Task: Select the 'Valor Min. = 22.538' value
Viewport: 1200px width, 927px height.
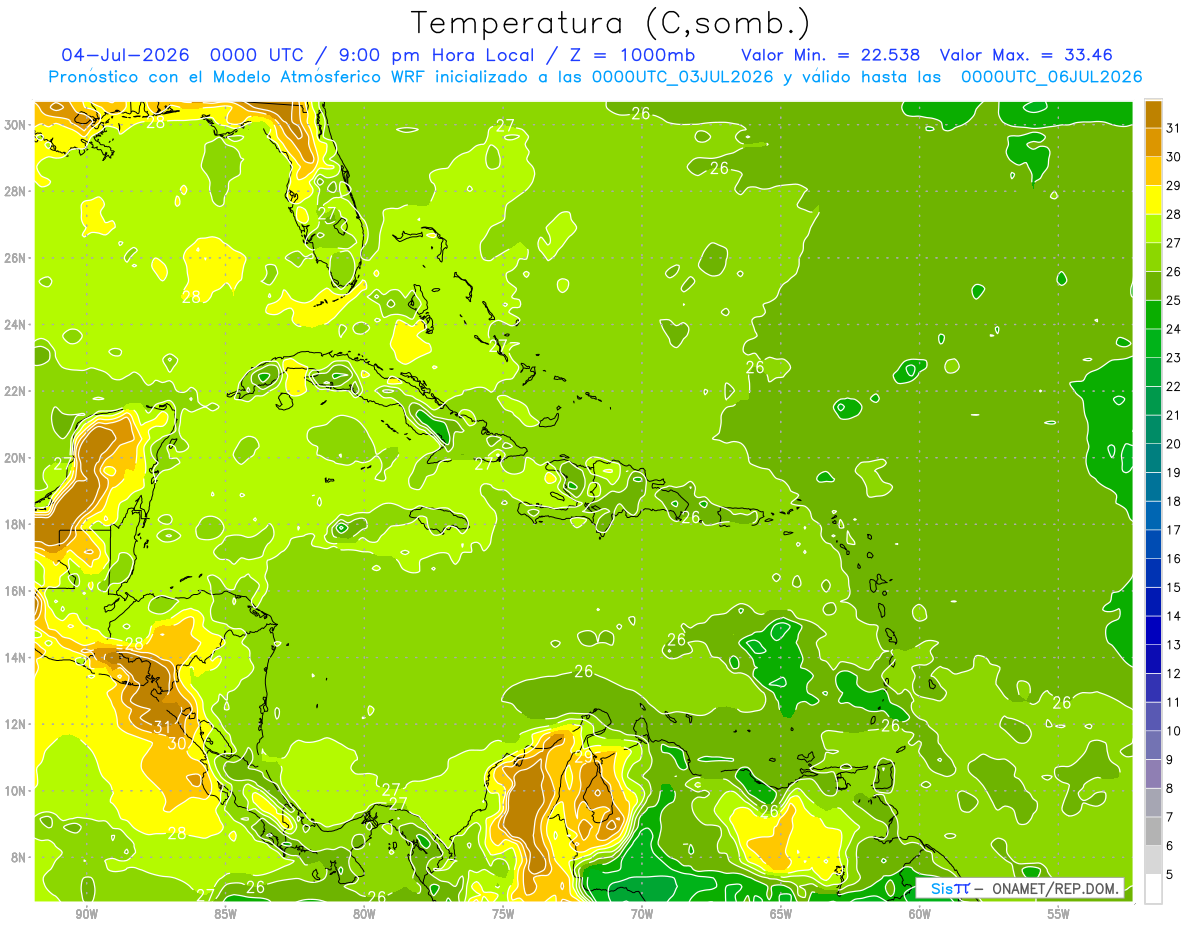Action: (830, 55)
